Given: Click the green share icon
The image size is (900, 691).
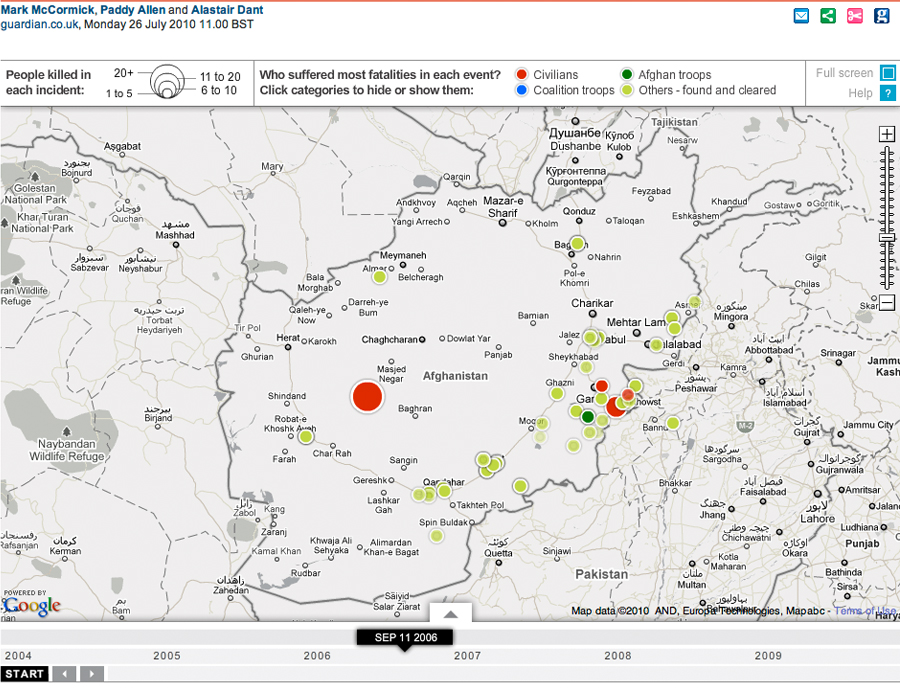Looking at the screenshot, I should tap(828, 15).
